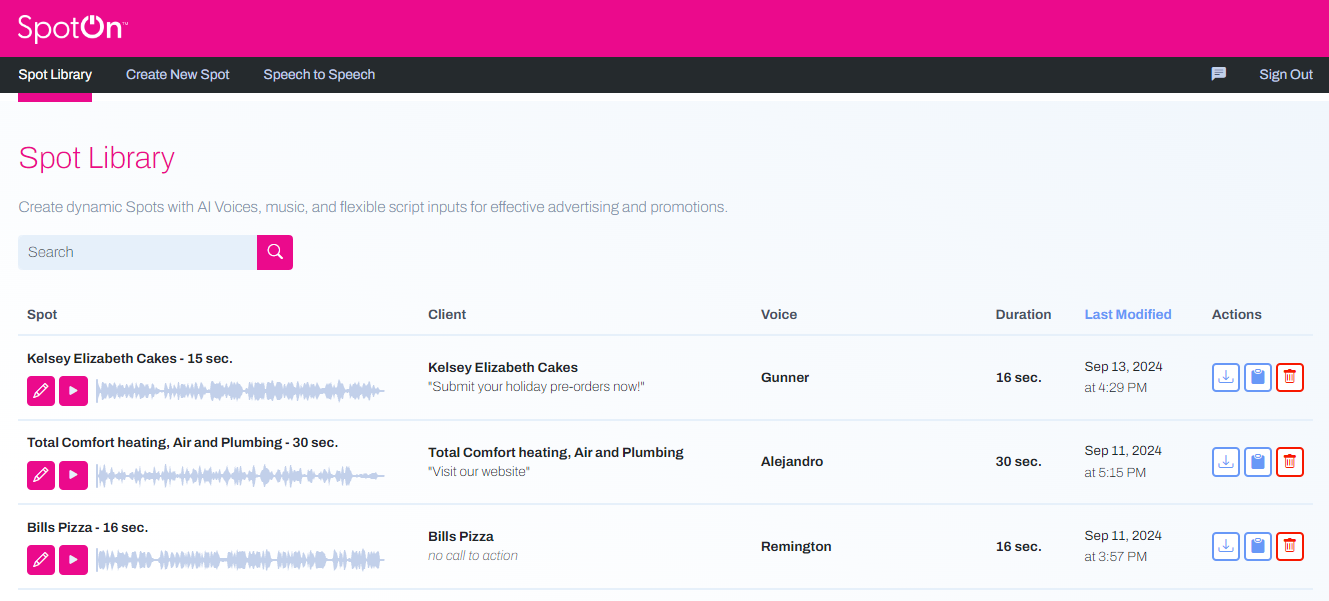Edit the Bills Pizza spot
This screenshot has width=1329, height=601.
pyautogui.click(x=41, y=560)
